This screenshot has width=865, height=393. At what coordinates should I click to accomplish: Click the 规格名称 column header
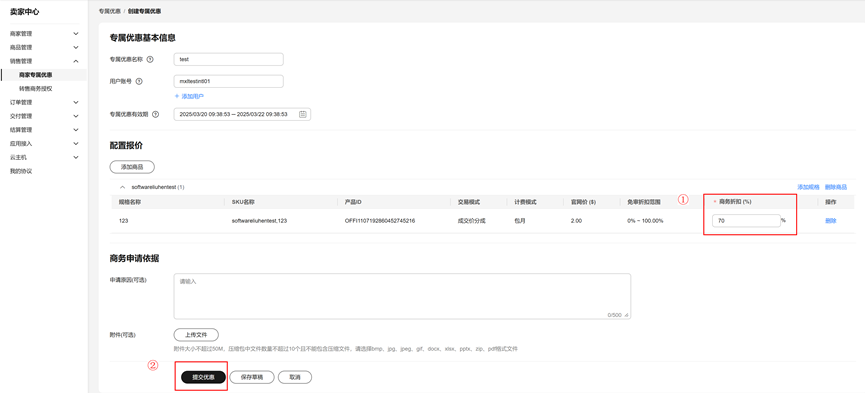pyautogui.click(x=130, y=202)
